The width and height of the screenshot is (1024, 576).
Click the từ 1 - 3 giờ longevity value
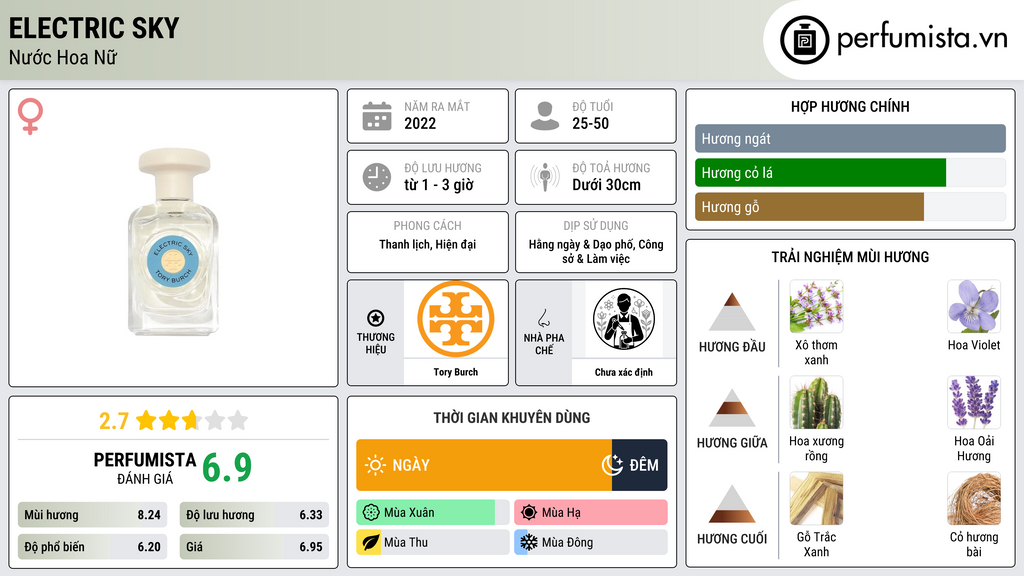[439, 185]
